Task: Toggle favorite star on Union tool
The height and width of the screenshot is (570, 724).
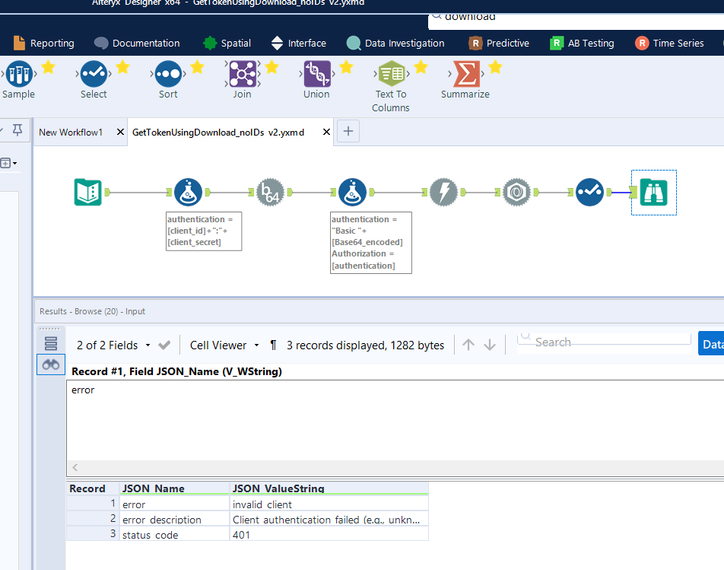Action: click(x=346, y=67)
